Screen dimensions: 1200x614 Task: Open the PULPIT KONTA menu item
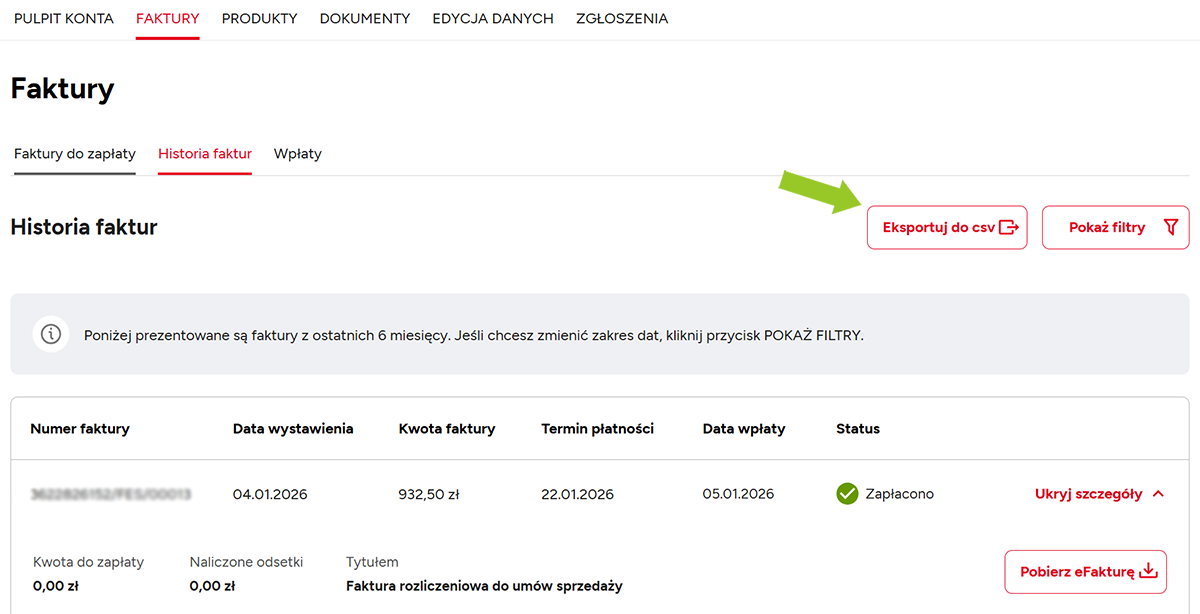click(64, 18)
